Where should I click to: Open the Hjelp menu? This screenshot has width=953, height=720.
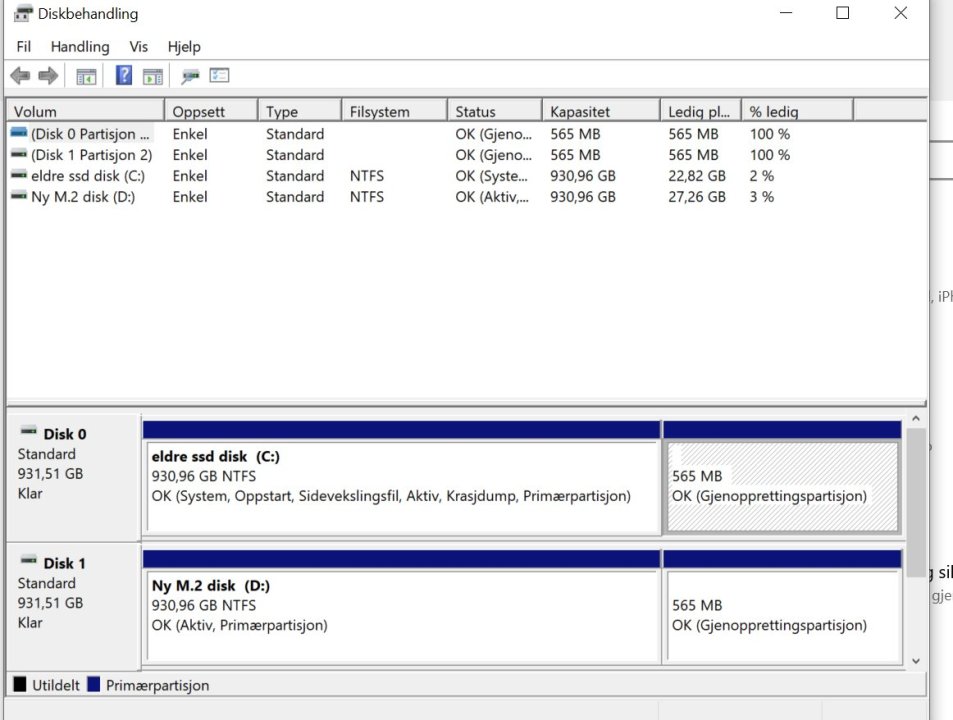click(184, 46)
